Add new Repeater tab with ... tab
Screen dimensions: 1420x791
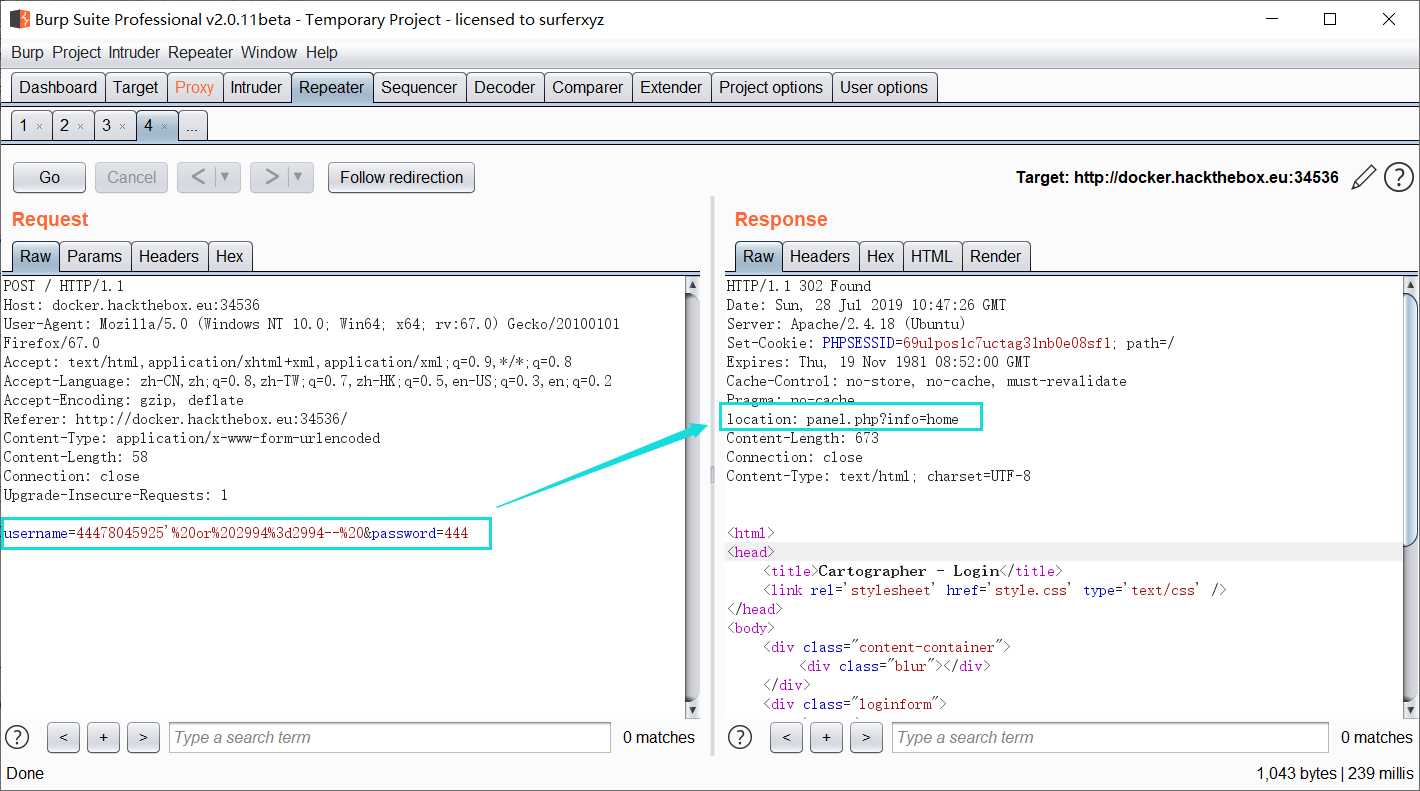click(x=192, y=126)
